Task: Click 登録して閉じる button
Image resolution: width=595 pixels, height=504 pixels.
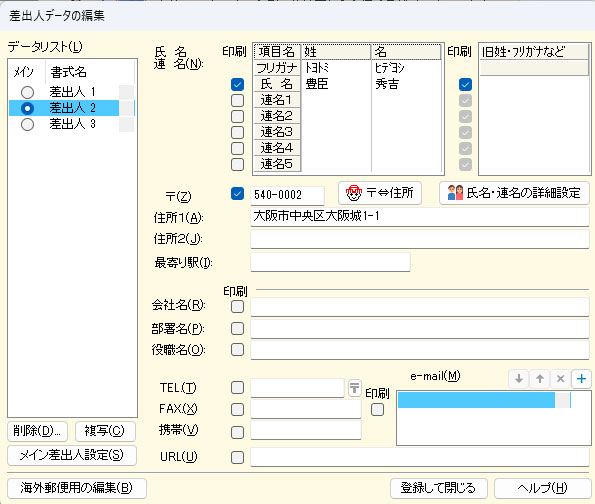Action: pos(439,488)
